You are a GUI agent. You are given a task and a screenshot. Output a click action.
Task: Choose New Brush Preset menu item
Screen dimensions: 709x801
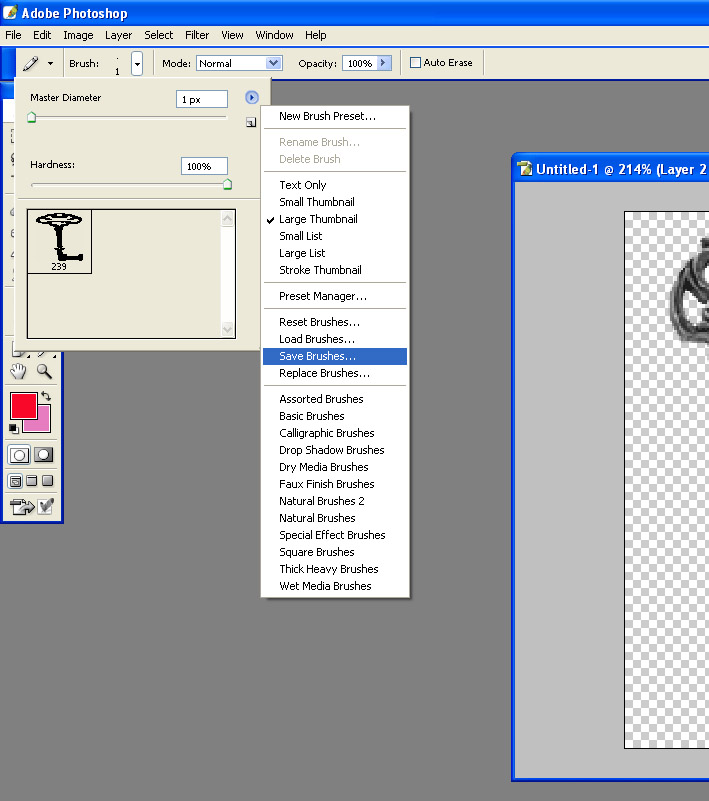point(335,116)
